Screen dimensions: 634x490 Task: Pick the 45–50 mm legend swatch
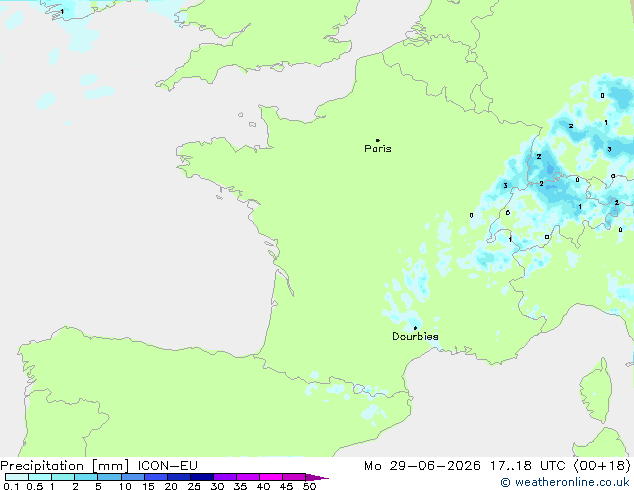coord(294,477)
